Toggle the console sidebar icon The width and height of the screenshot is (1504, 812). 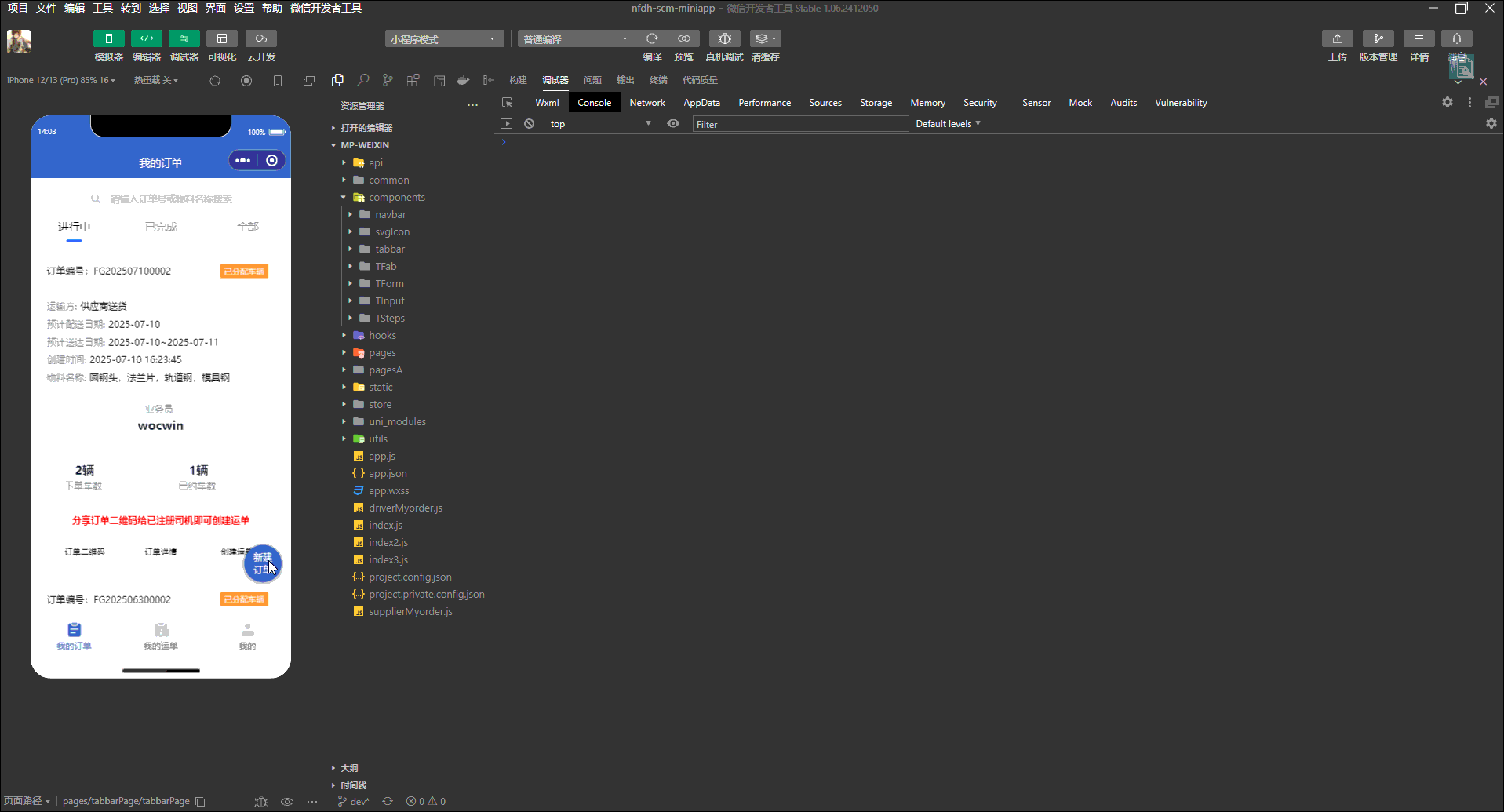tap(506, 124)
